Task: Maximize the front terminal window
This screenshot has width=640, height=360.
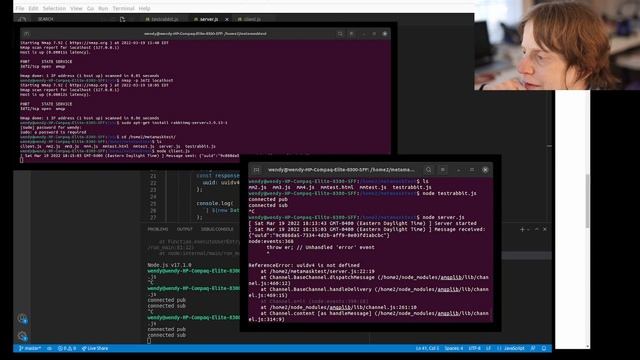Action: (x=472, y=170)
